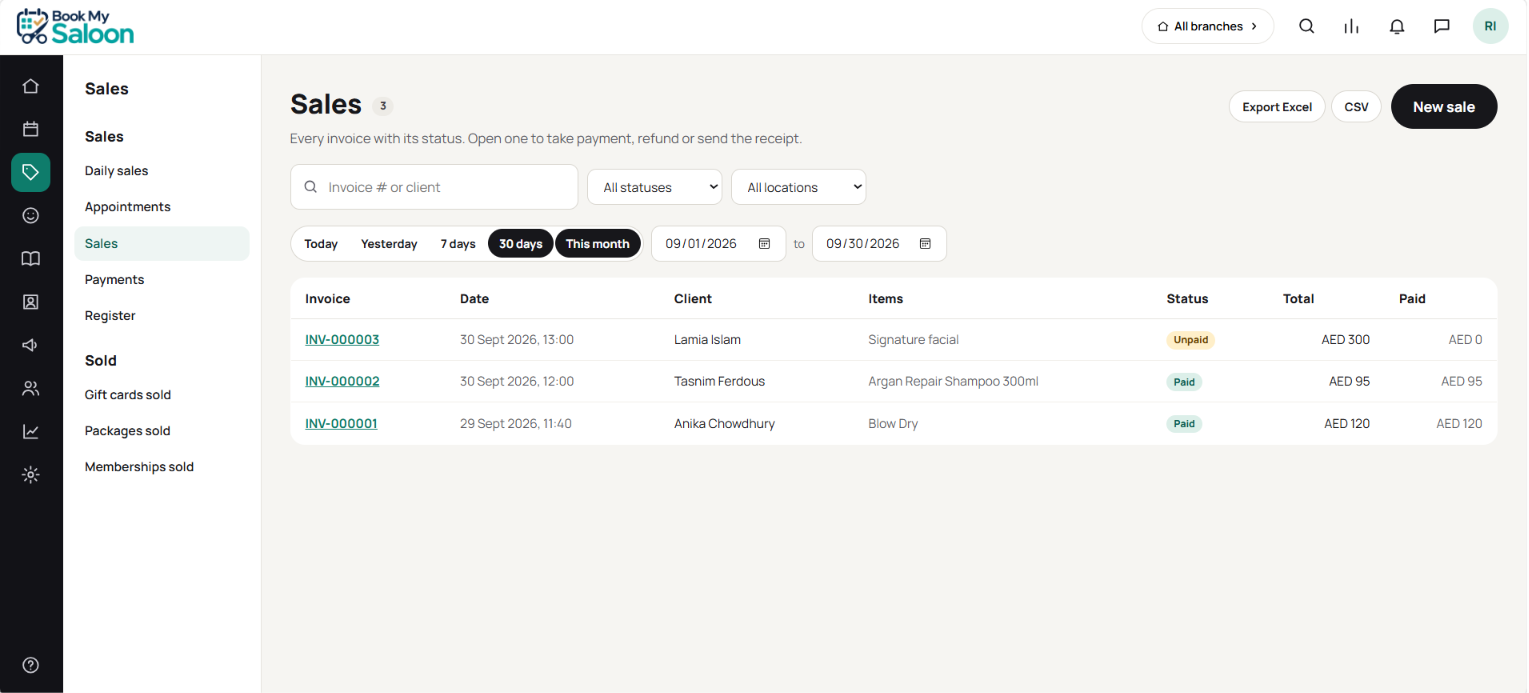The height and width of the screenshot is (693, 1529).
Task: Select the Today date range
Action: click(321, 244)
